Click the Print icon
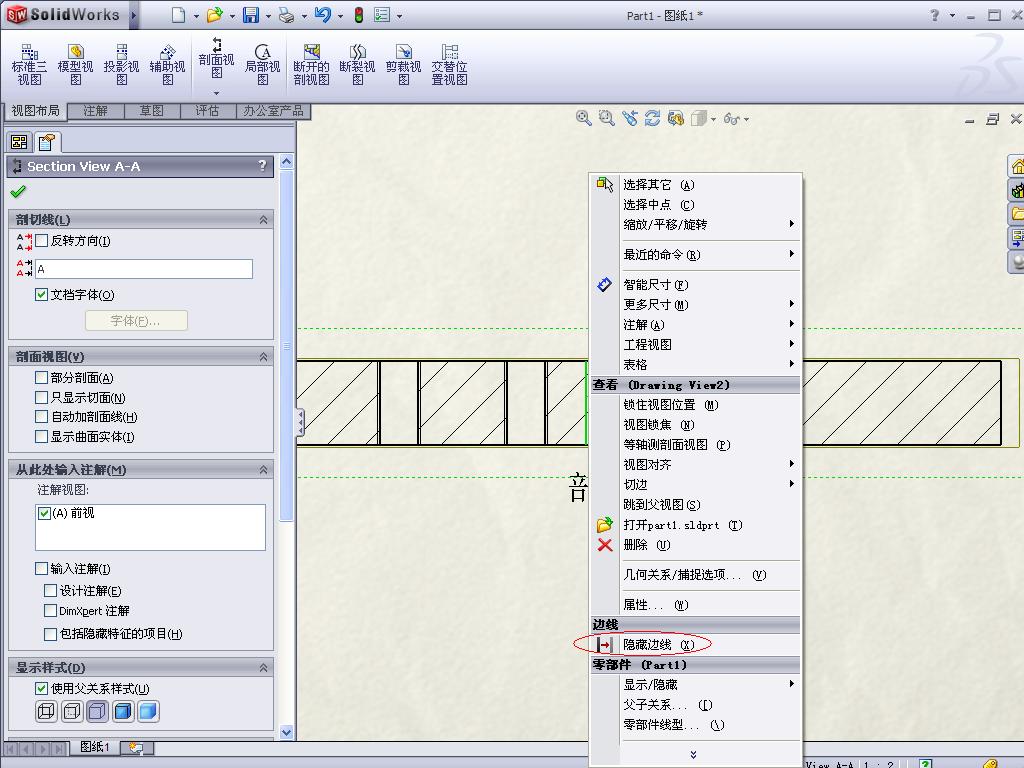 [287, 14]
